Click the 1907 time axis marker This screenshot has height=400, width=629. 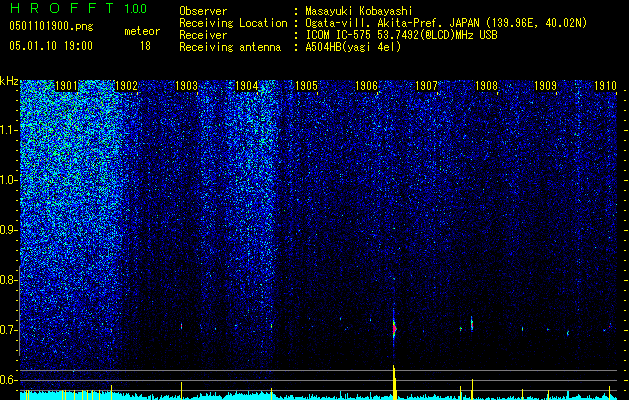(x=426, y=86)
